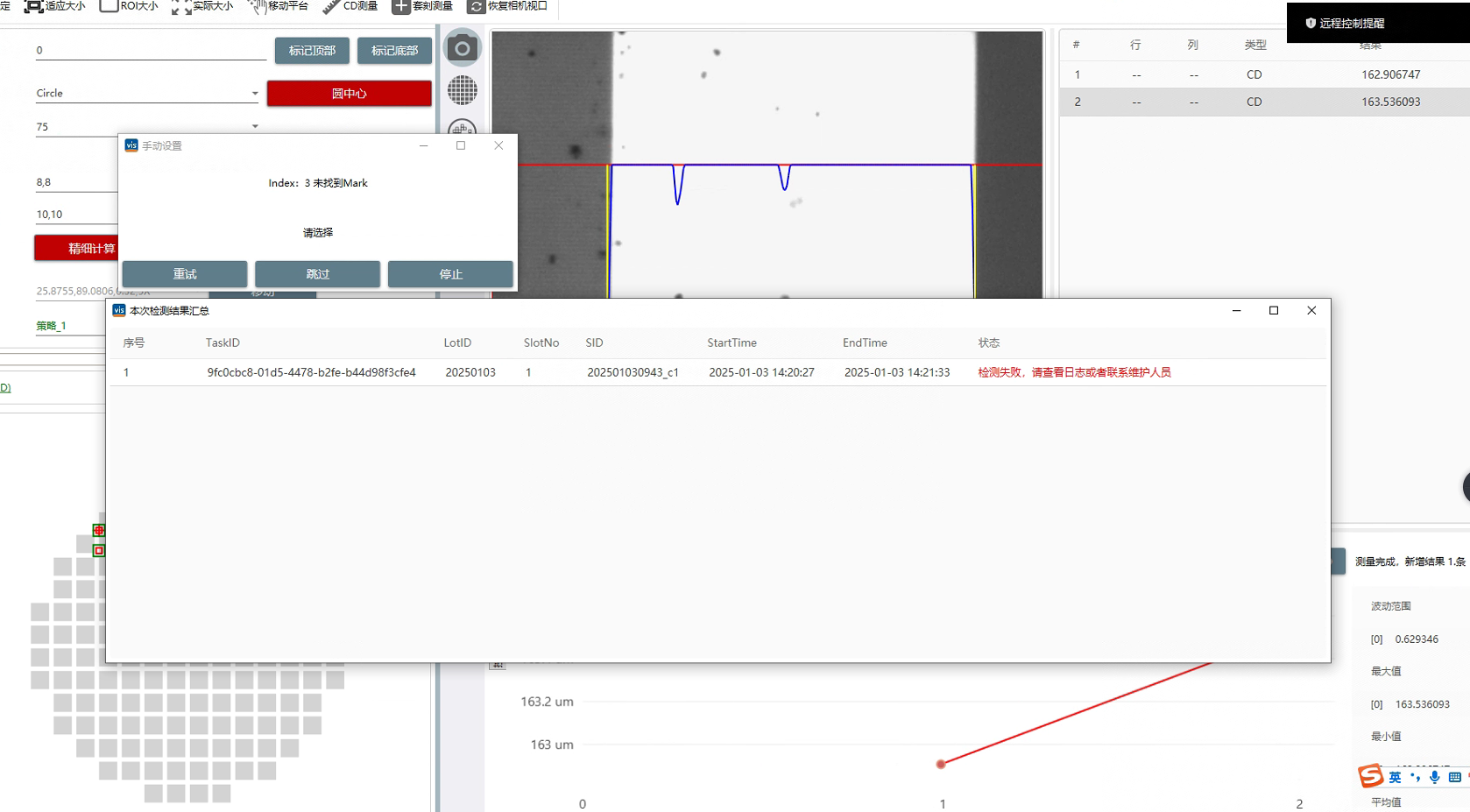Image resolution: width=1470 pixels, height=812 pixels.
Task: Open the Circle shape dropdown
Action: click(147, 93)
